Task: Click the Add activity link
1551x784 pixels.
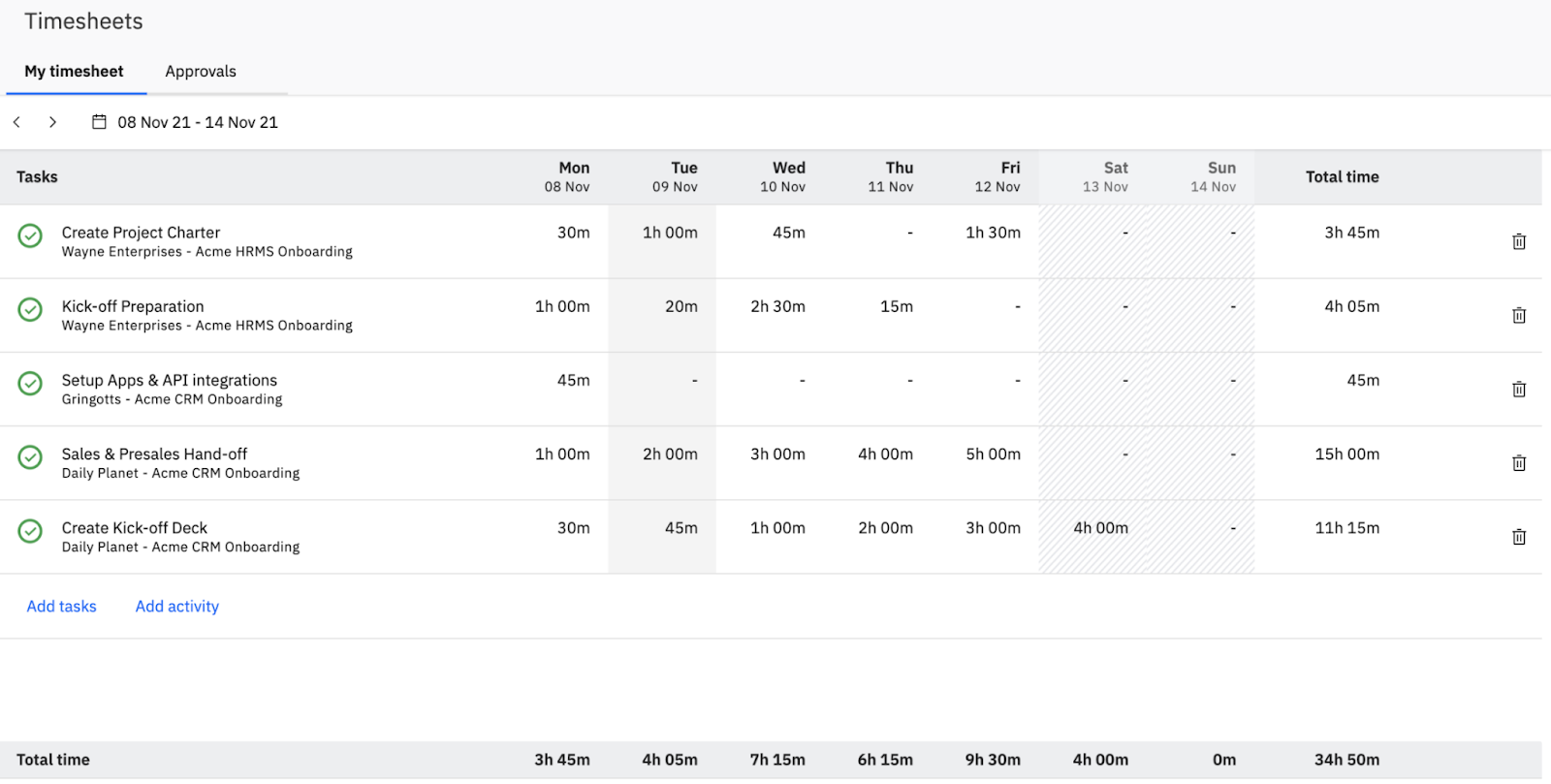Action: click(x=177, y=607)
